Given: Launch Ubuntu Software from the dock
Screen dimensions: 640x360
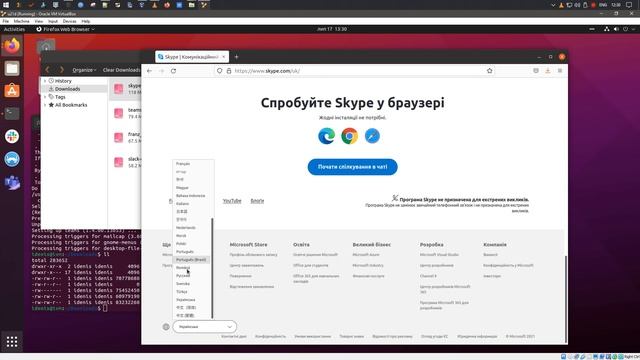Looking at the screenshot, I should click(12, 91).
